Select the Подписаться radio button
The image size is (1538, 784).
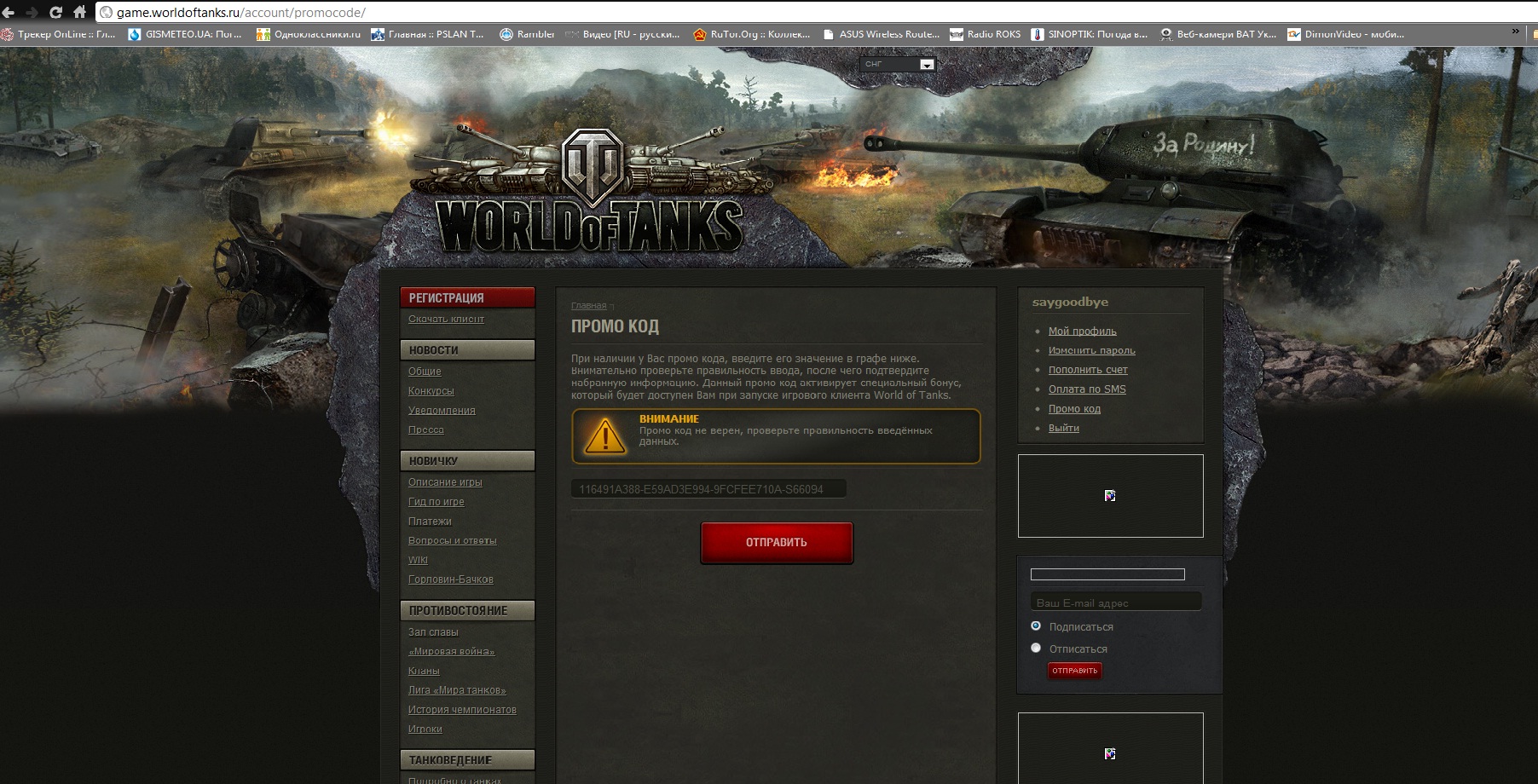point(1036,625)
